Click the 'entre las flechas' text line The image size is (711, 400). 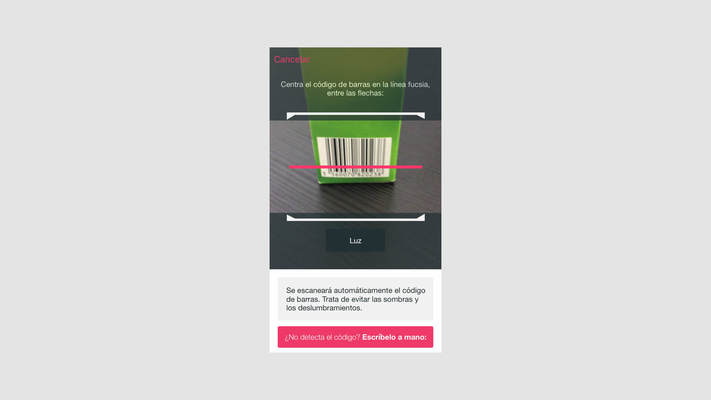tap(355, 93)
